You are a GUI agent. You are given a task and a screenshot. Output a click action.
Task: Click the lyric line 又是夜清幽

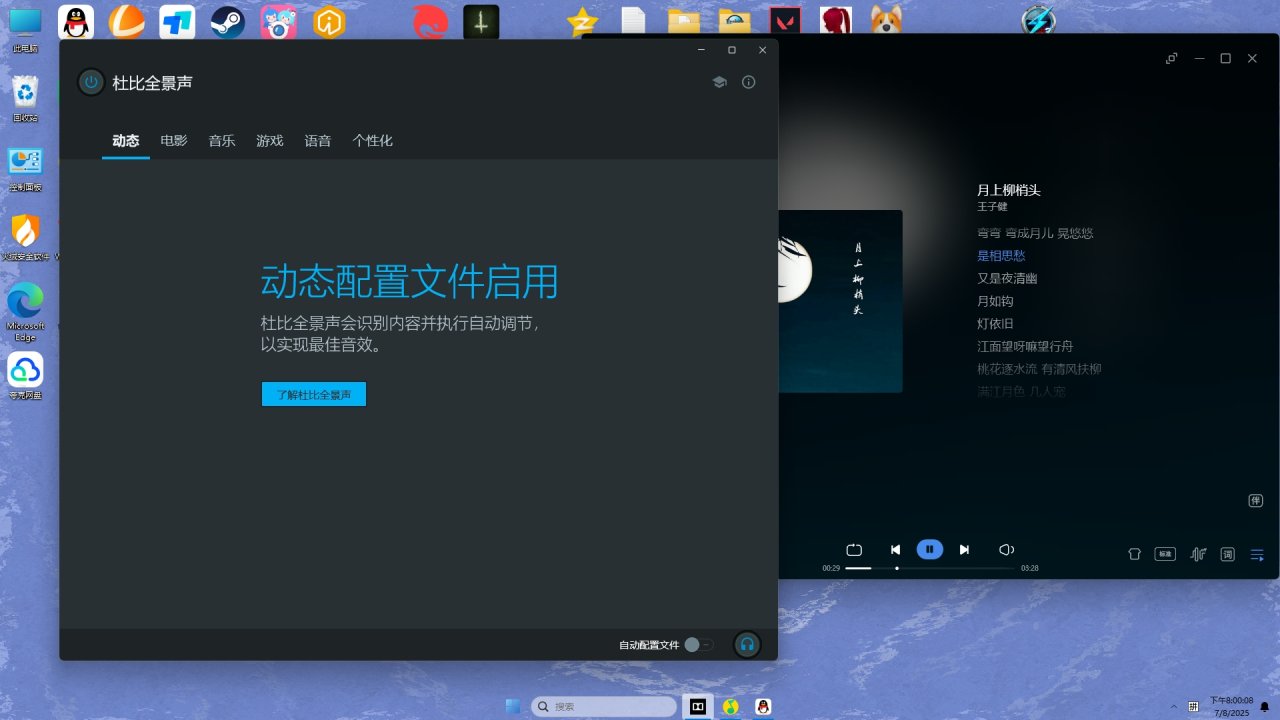click(1007, 278)
